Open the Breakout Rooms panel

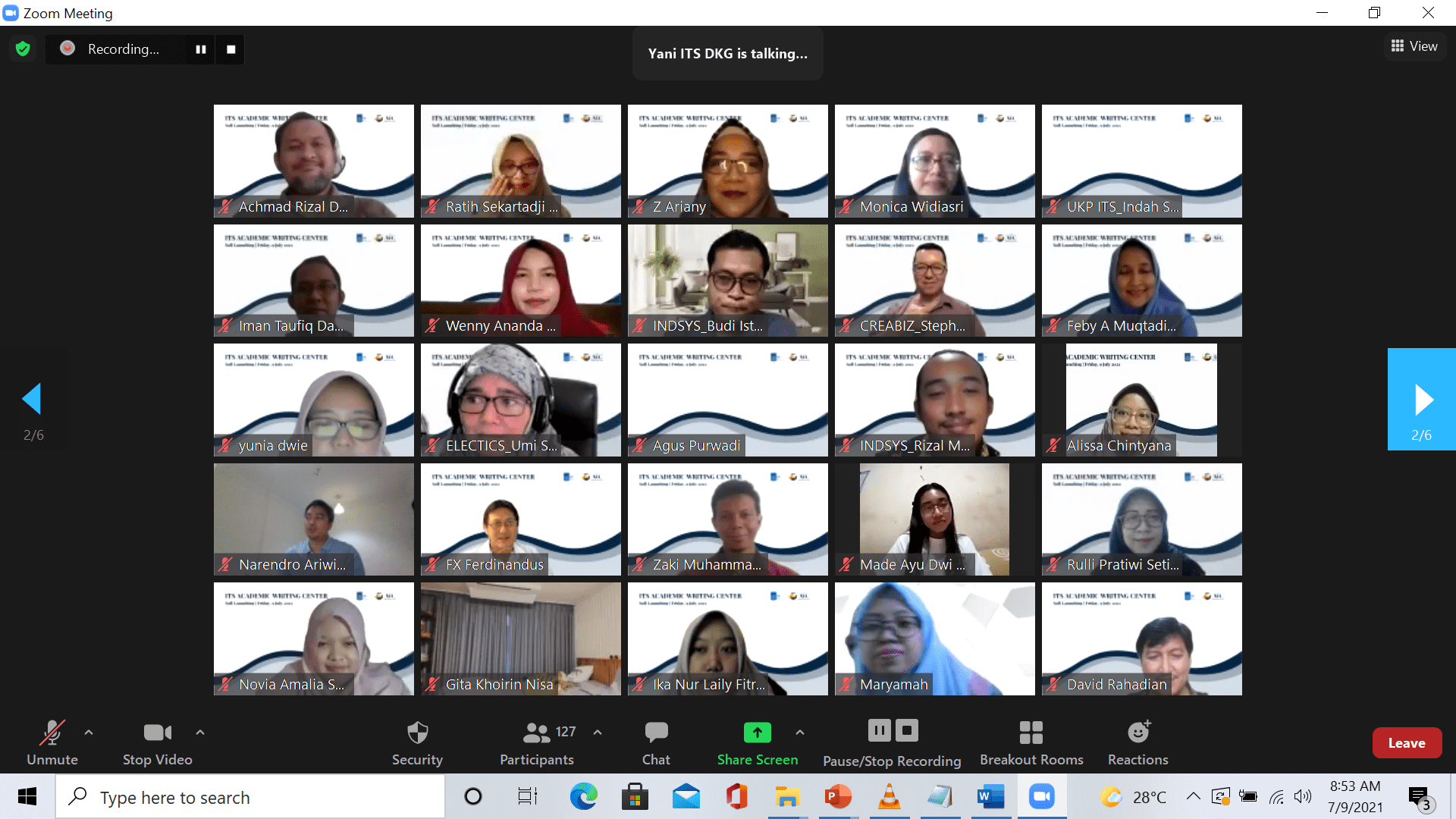tap(1031, 733)
